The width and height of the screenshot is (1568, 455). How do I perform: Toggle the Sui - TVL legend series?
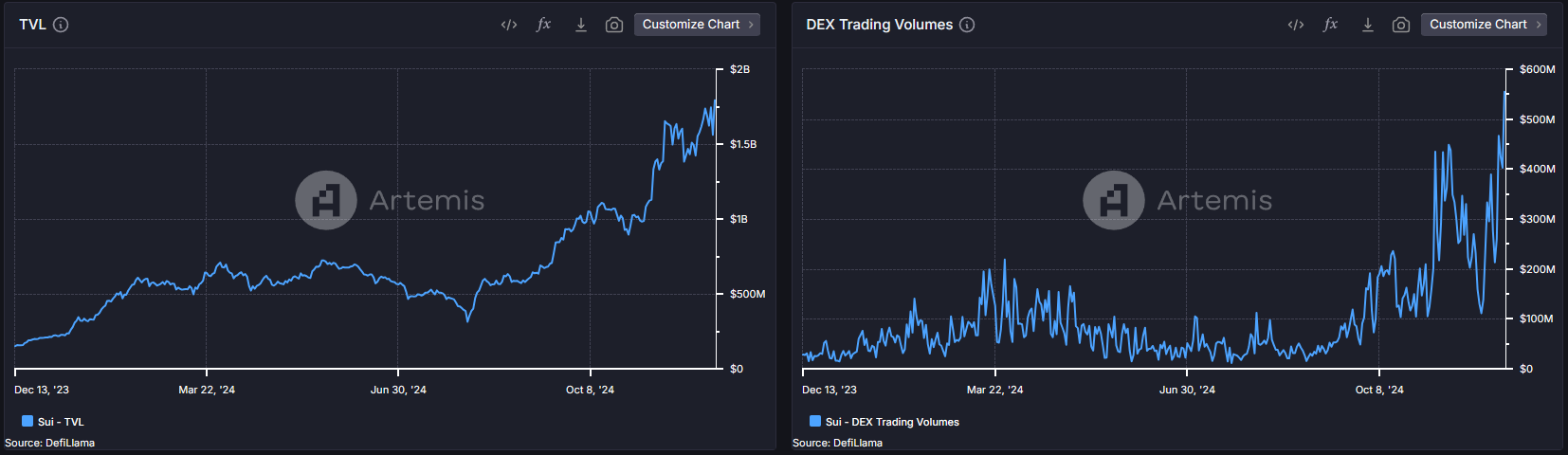(53, 422)
